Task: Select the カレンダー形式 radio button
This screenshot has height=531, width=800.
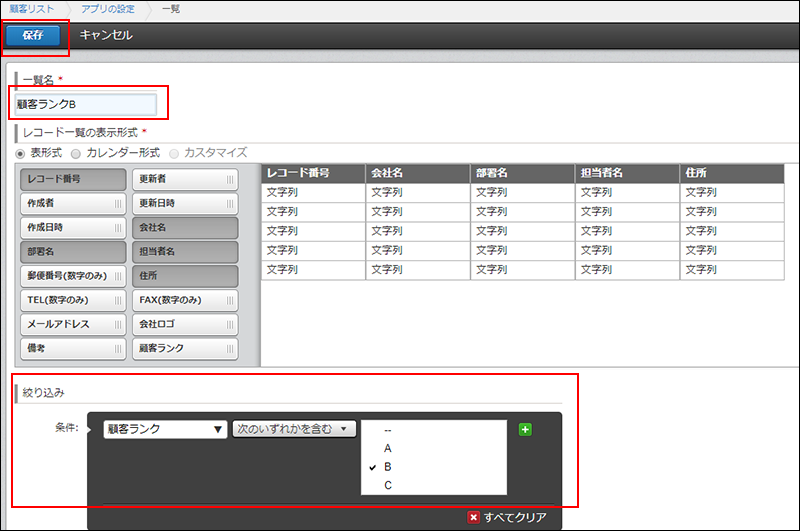Action: pyautogui.click(x=78, y=153)
